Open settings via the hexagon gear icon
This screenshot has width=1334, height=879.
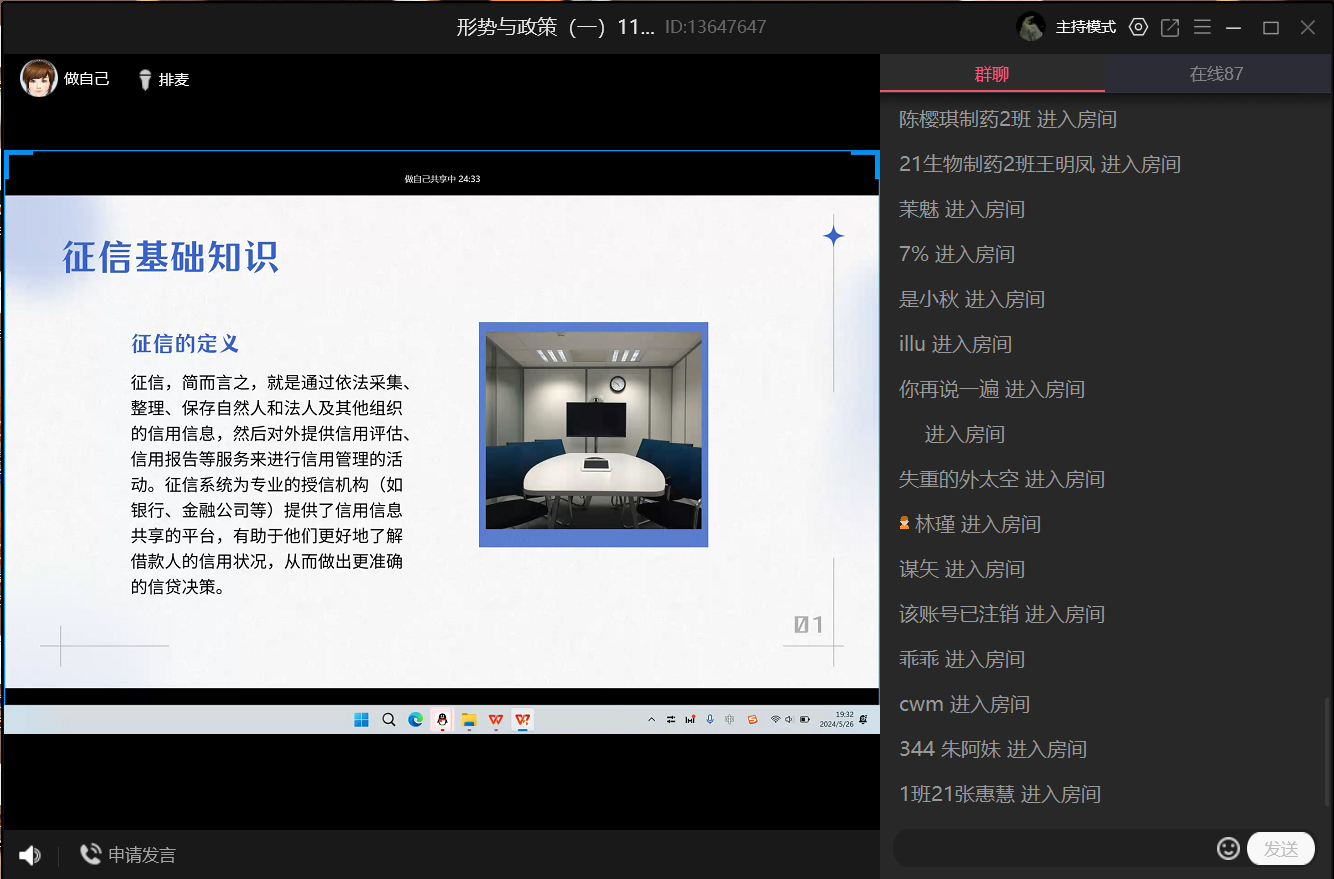[1138, 27]
